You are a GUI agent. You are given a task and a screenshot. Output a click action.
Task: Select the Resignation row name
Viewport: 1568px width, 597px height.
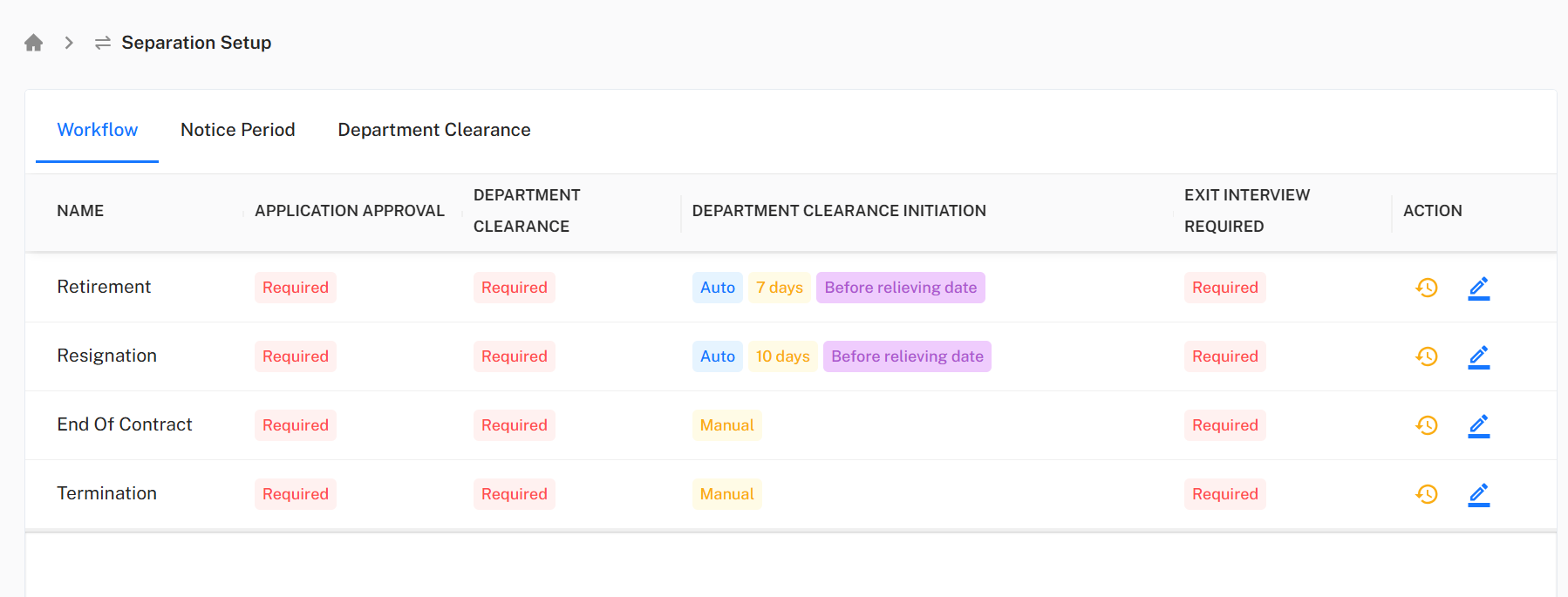pos(107,356)
